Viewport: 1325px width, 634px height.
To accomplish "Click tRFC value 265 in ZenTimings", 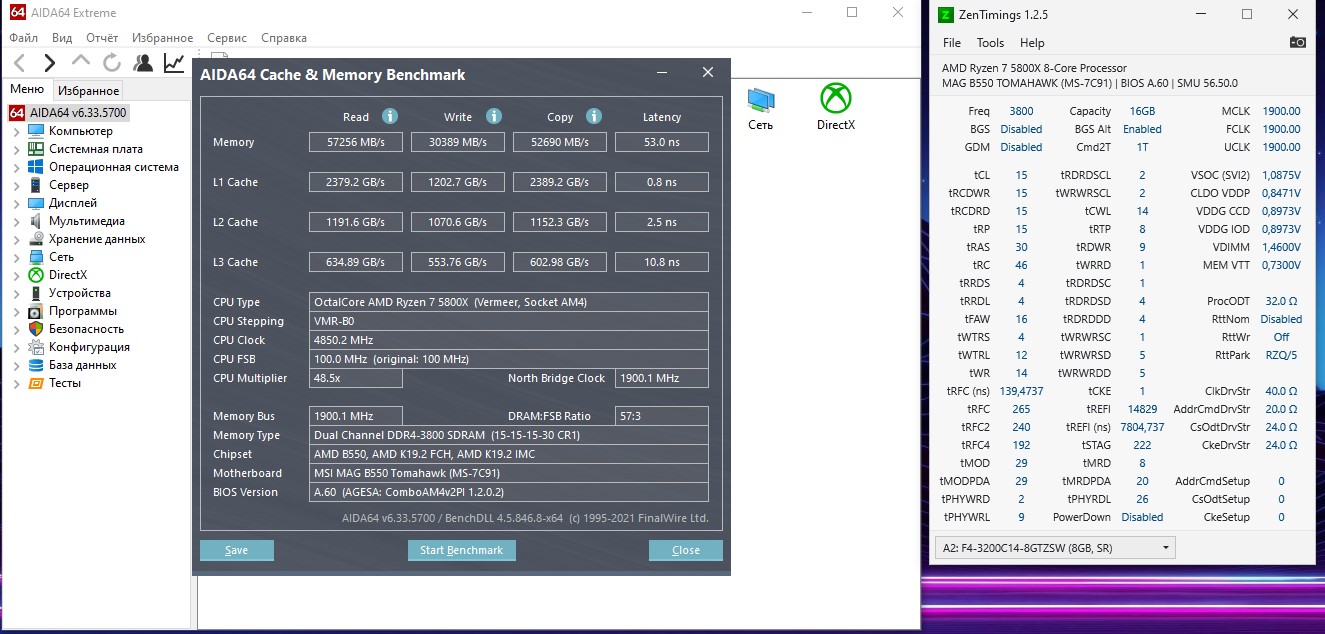I will pos(1021,409).
